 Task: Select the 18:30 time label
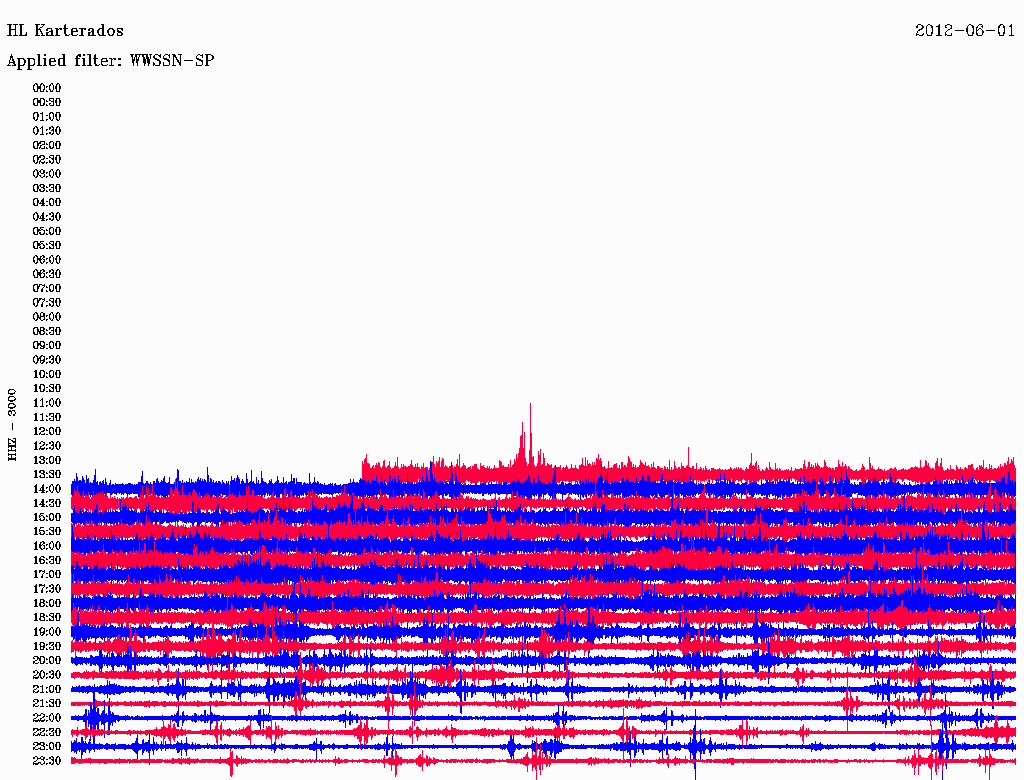[47, 618]
